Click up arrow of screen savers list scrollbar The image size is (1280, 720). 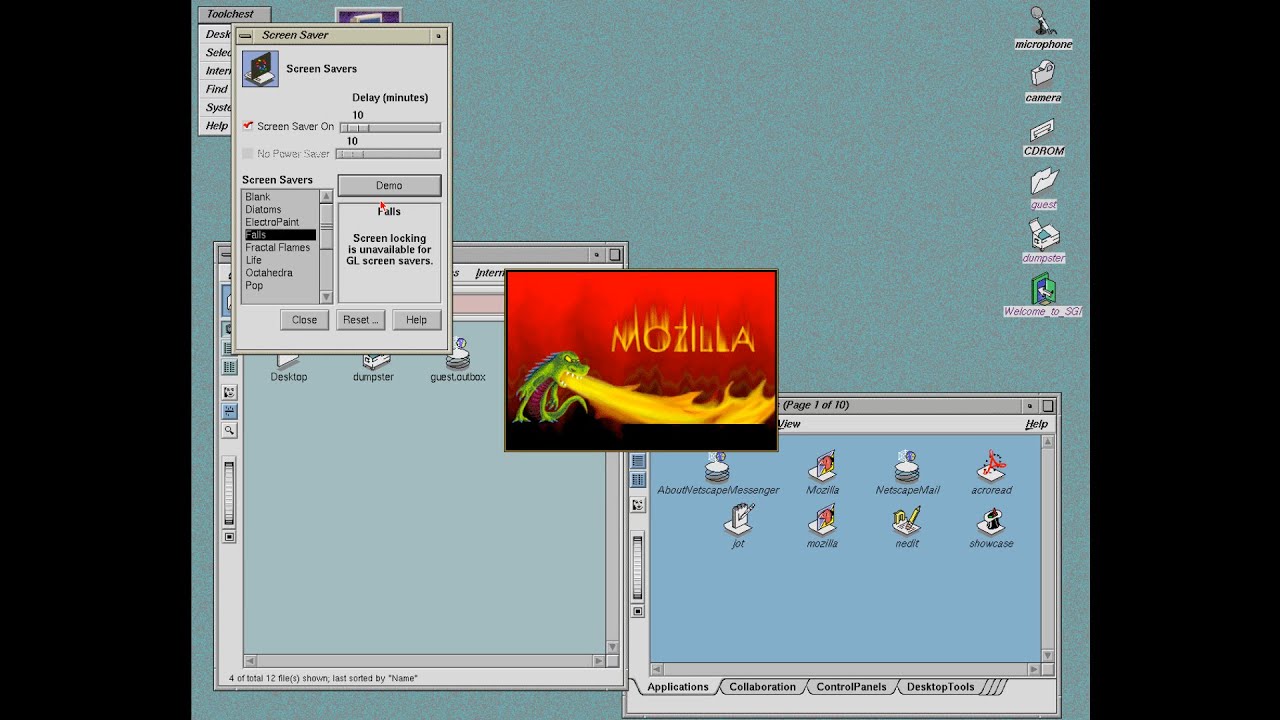tap(326, 197)
